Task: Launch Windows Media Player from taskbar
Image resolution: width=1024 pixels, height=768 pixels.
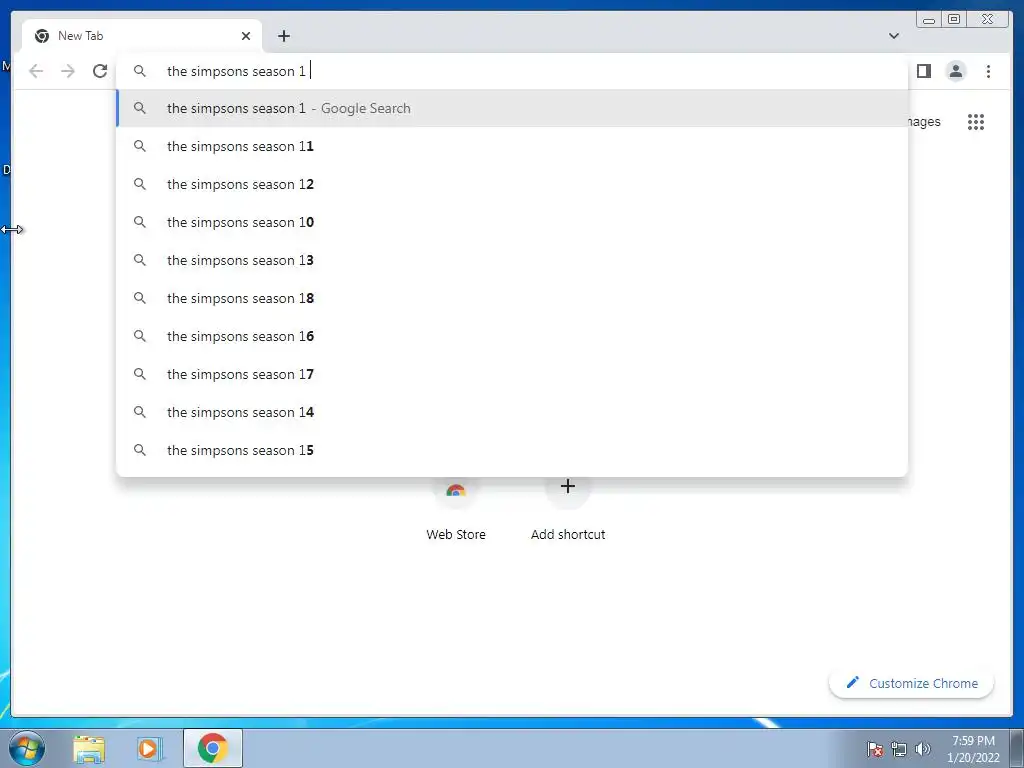Action: click(149, 748)
